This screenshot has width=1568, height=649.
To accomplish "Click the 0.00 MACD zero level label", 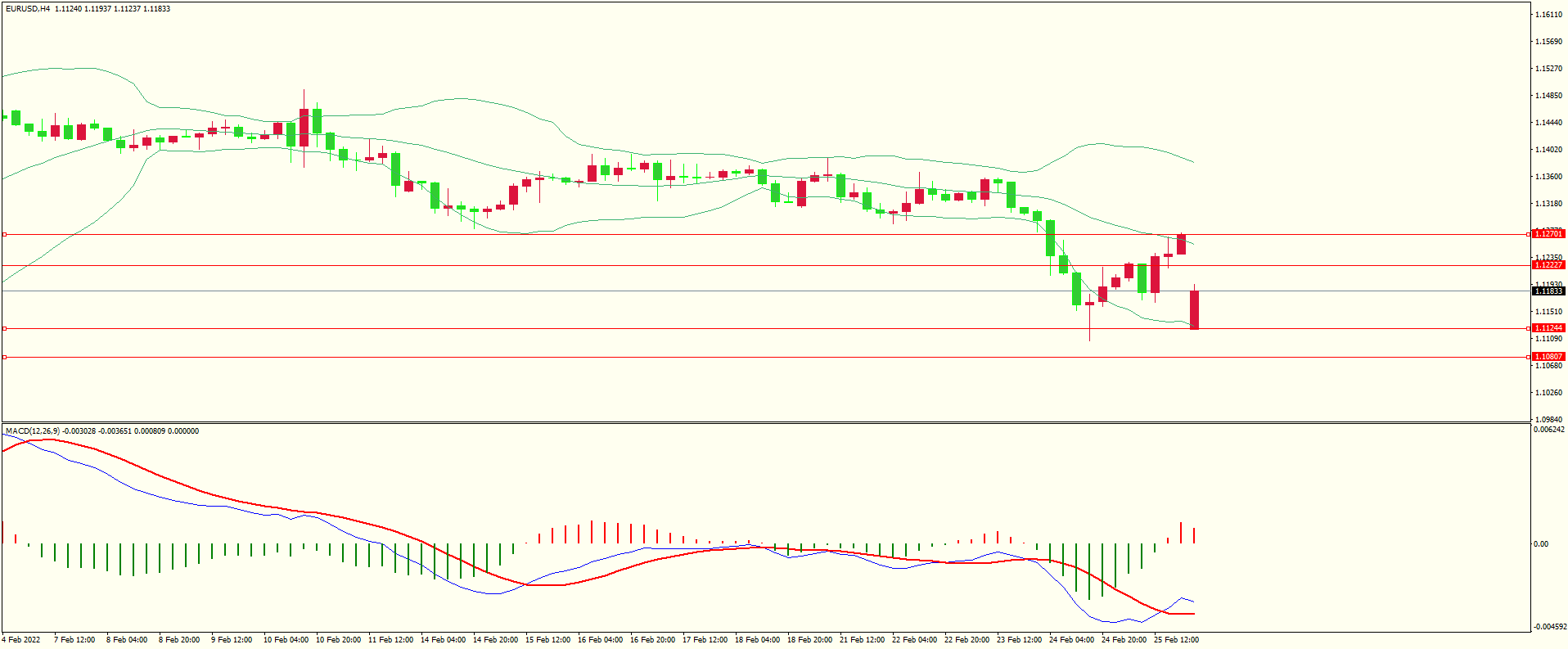I will [1541, 544].
